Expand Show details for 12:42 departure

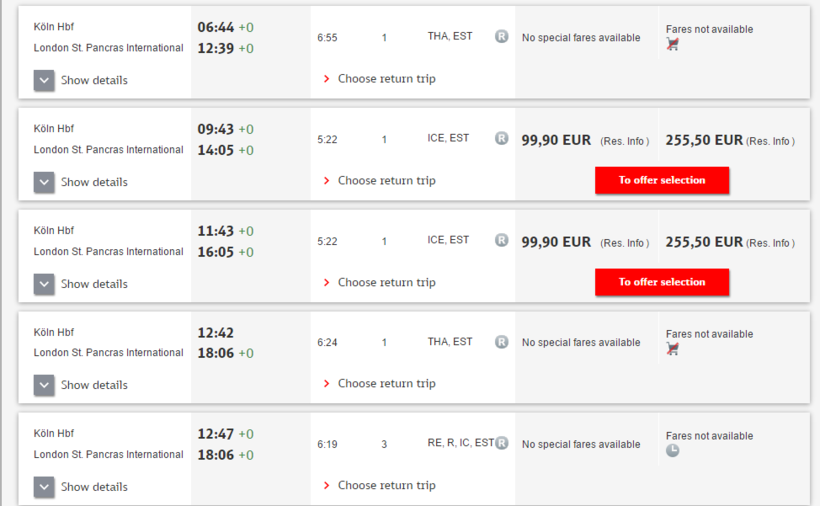pos(44,385)
